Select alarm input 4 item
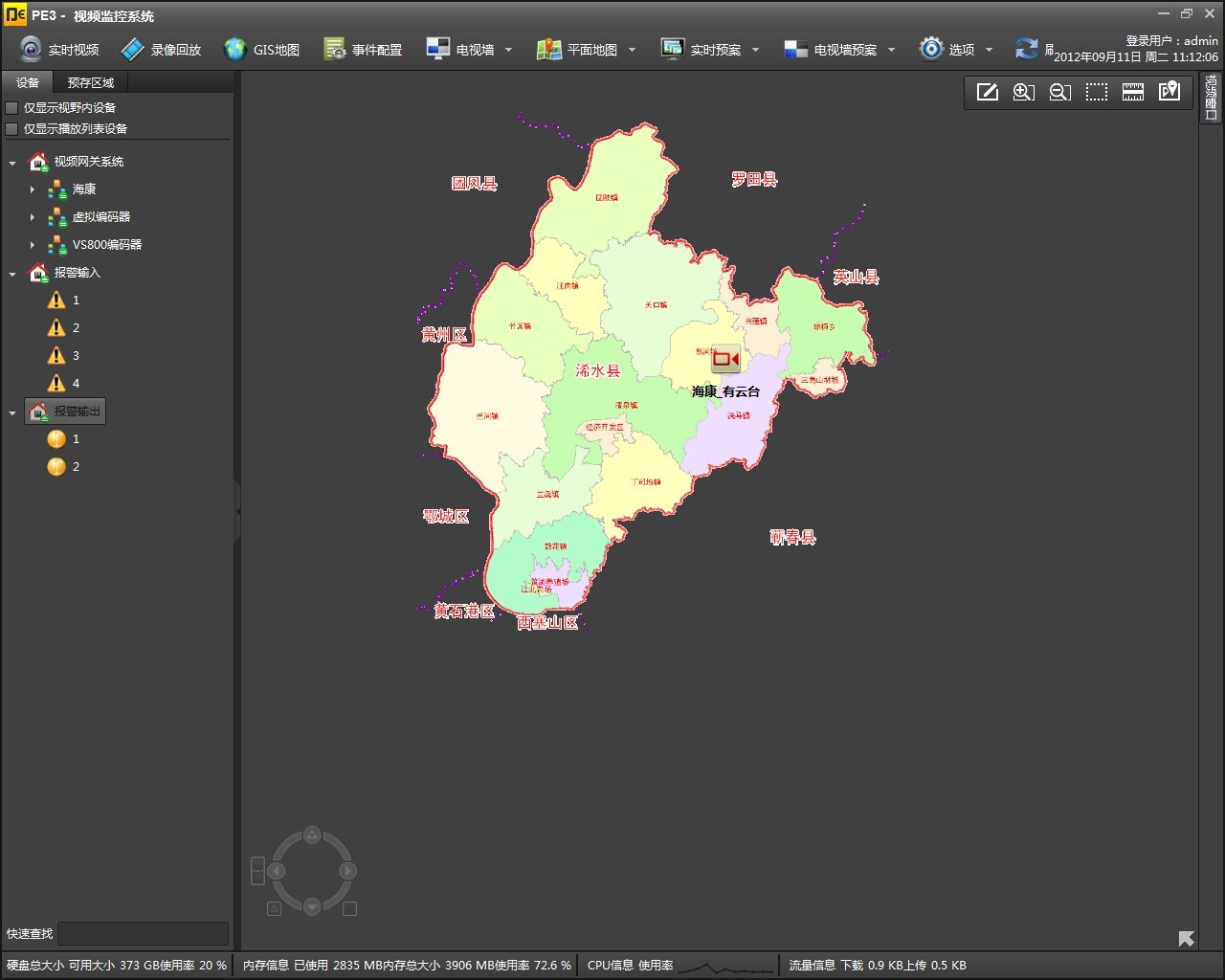This screenshot has height=980, width=1225. pyautogui.click(x=64, y=384)
